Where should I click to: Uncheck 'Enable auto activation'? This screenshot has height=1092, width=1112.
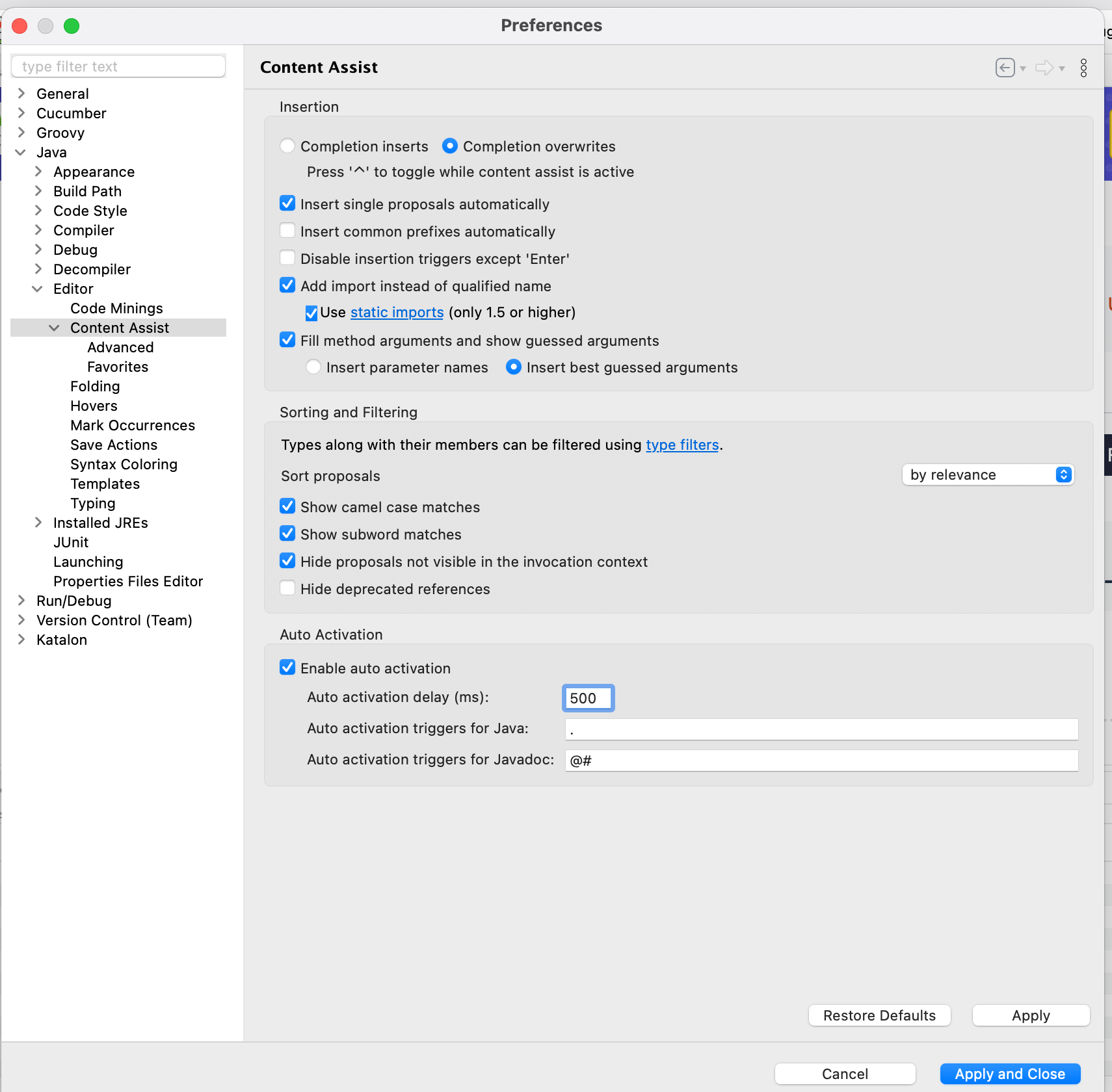pyautogui.click(x=287, y=667)
